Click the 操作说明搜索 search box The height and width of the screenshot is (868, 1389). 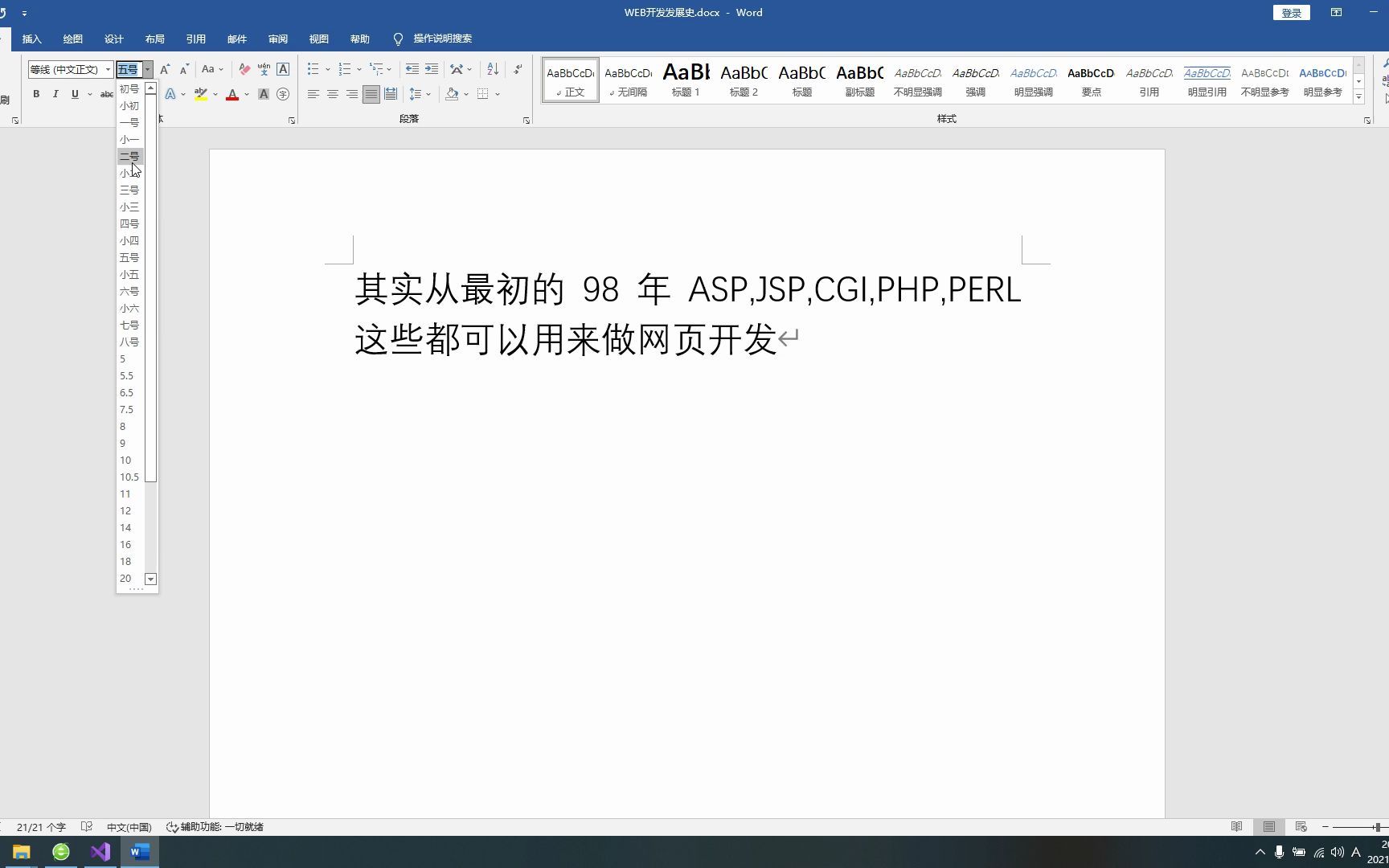(x=442, y=39)
